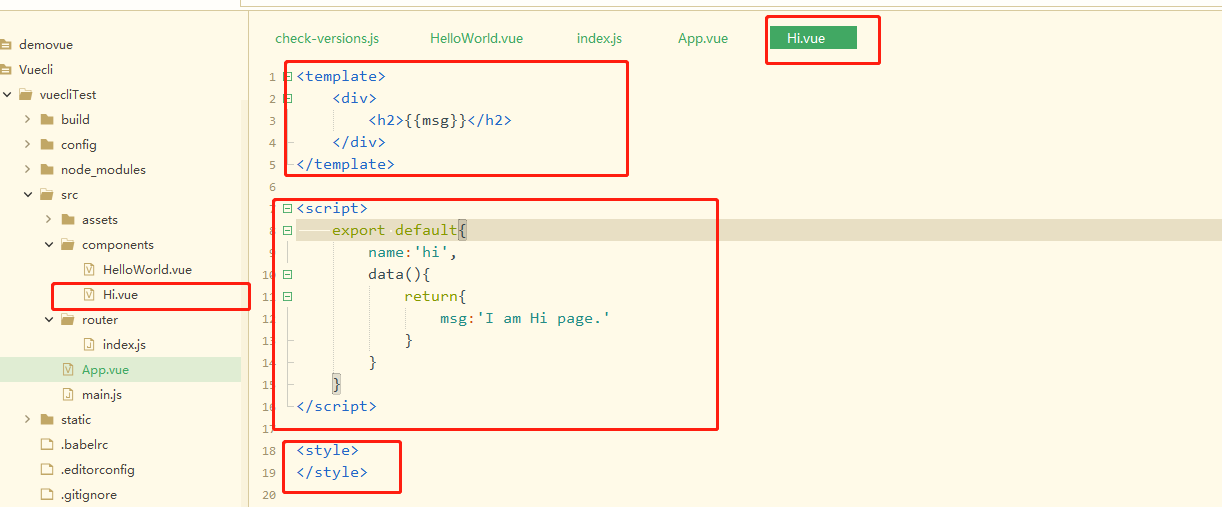The height and width of the screenshot is (507, 1222).
Task: Click the Vuecli folder icon
Action: (5, 69)
